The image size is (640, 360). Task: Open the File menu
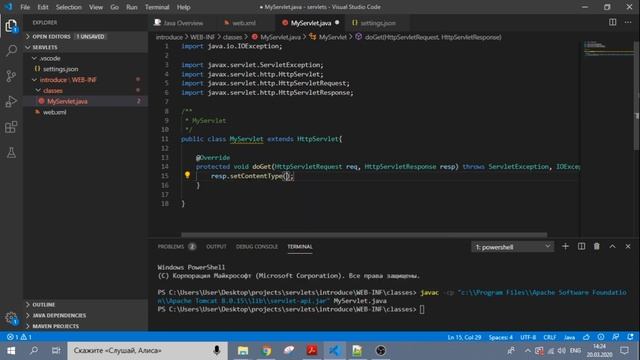pos(25,7)
